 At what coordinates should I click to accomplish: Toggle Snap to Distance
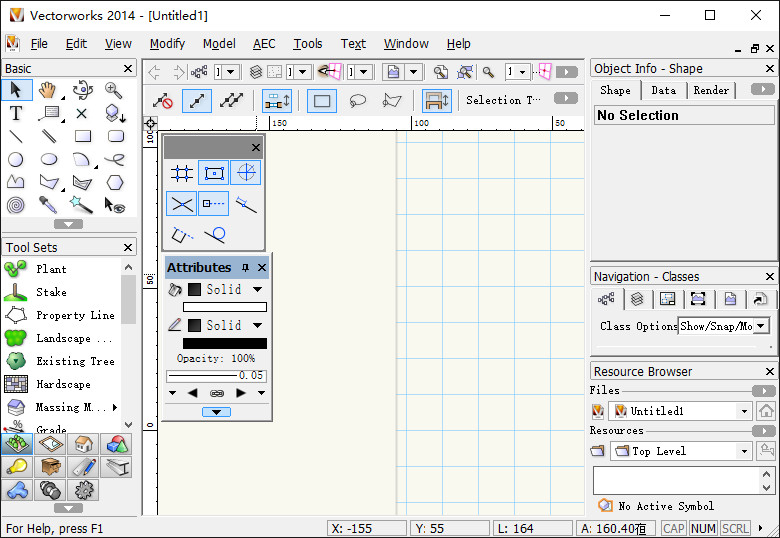pos(246,204)
